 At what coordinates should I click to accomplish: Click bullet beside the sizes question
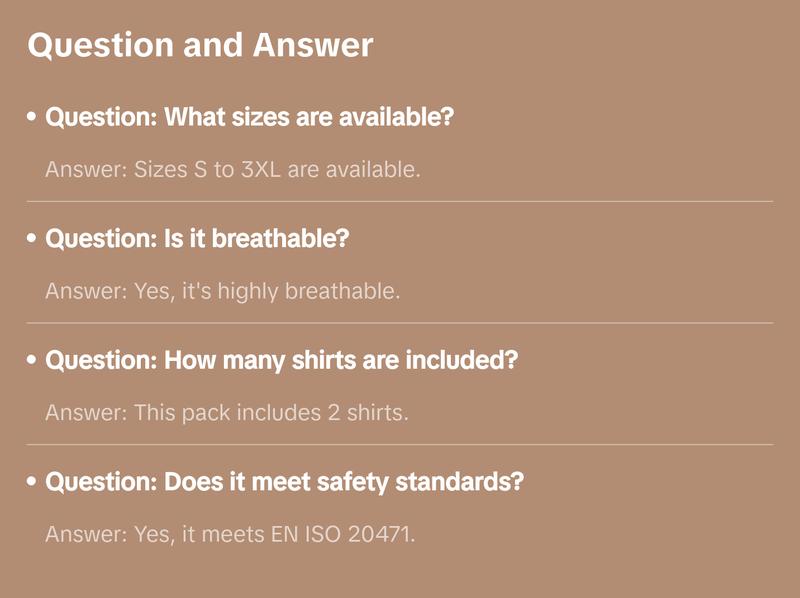coord(32,118)
